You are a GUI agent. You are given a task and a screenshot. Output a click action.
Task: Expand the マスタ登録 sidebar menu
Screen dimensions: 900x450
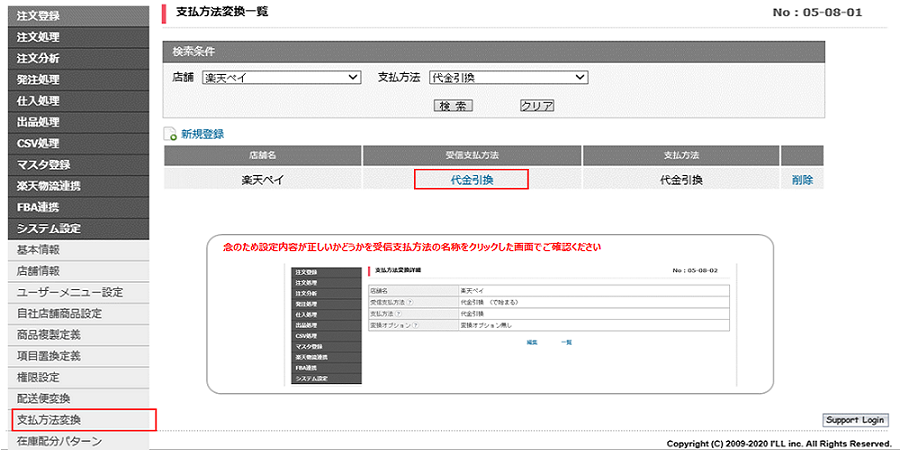point(78,165)
